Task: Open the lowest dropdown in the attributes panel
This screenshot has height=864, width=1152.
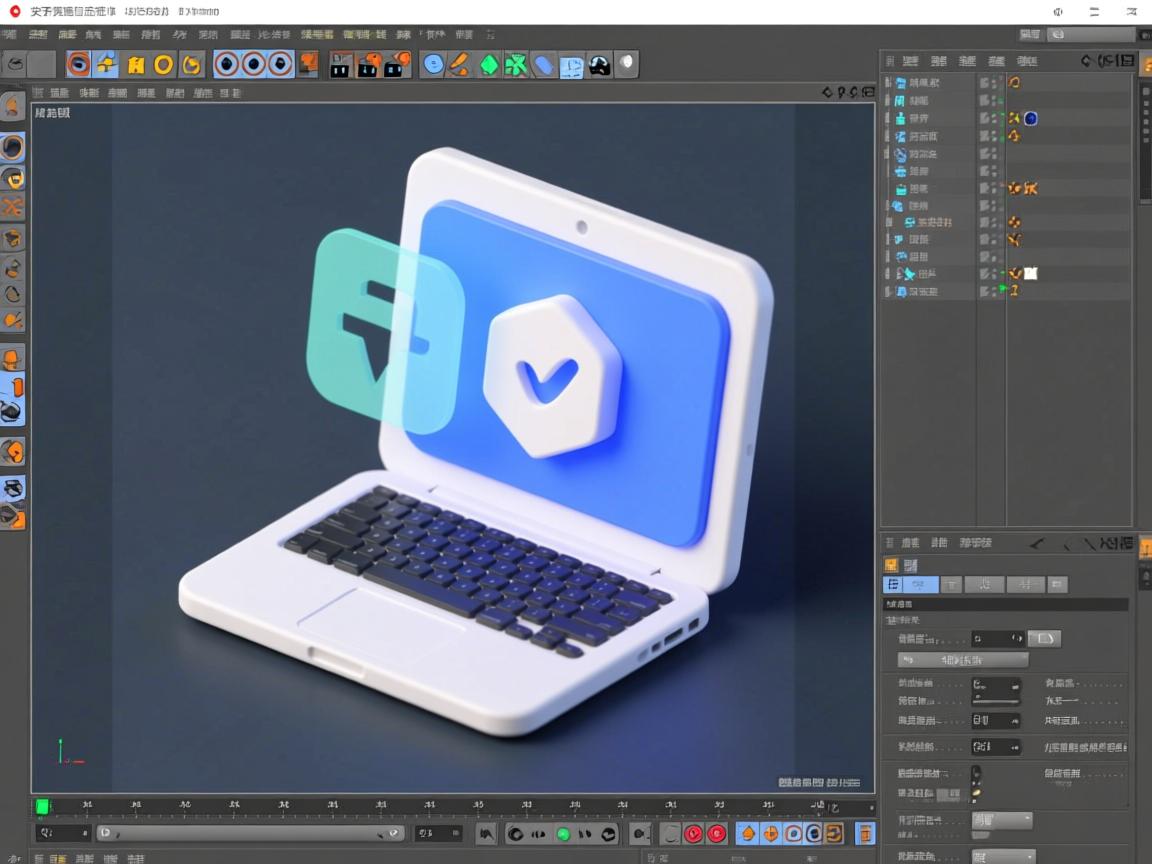Action: pyautogui.click(x=1002, y=856)
